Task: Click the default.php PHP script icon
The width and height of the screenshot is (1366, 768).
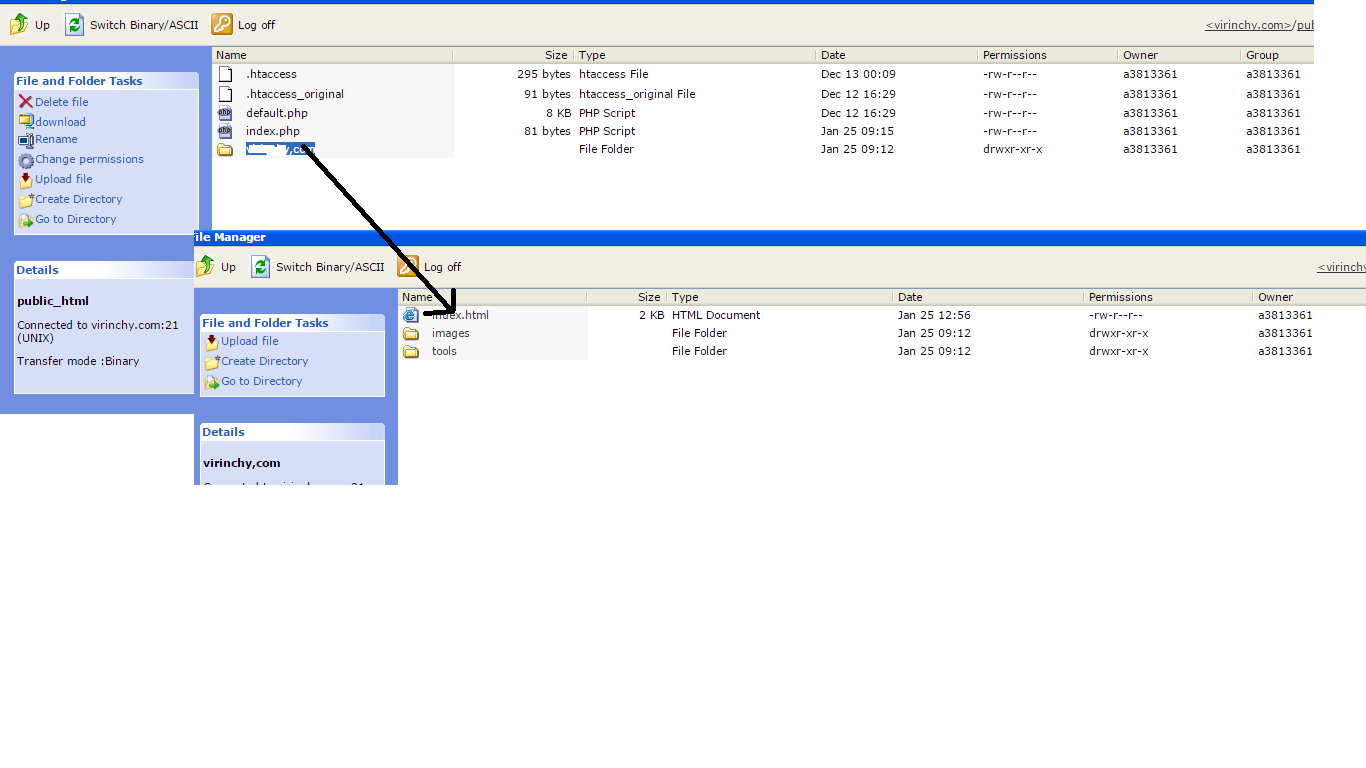Action: [225, 112]
